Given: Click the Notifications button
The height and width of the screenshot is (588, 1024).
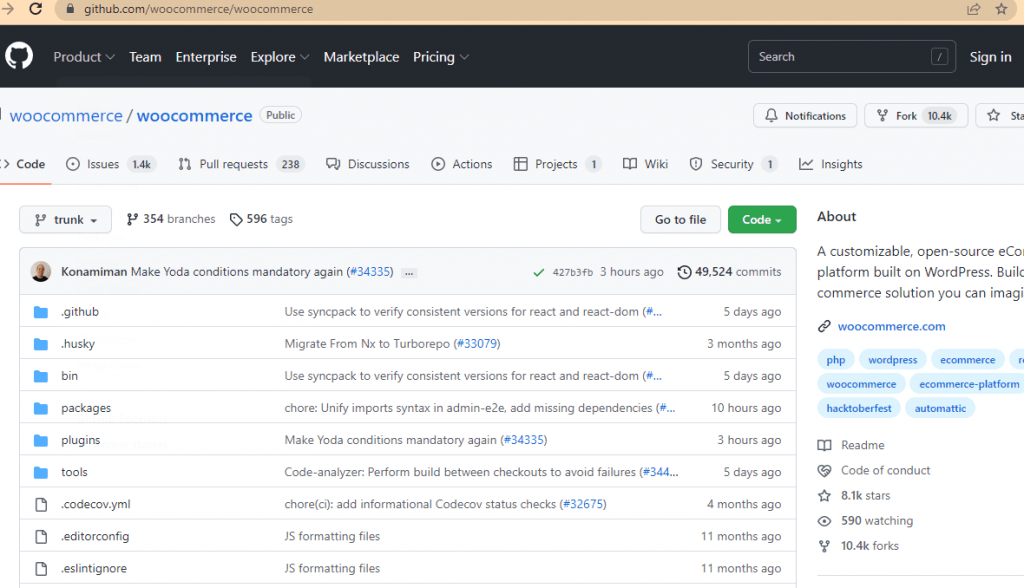Looking at the screenshot, I should click(x=805, y=116).
